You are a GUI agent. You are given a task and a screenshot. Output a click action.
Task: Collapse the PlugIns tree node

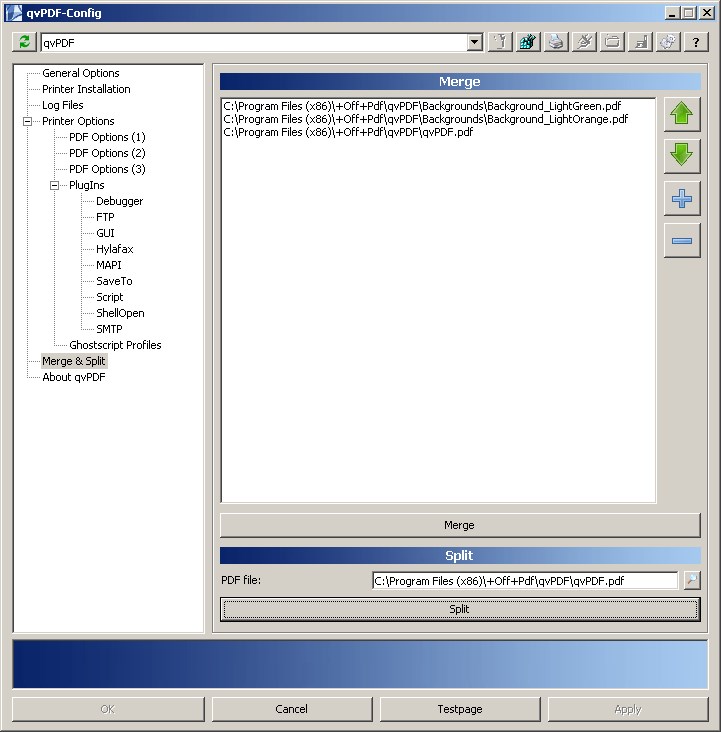point(55,185)
